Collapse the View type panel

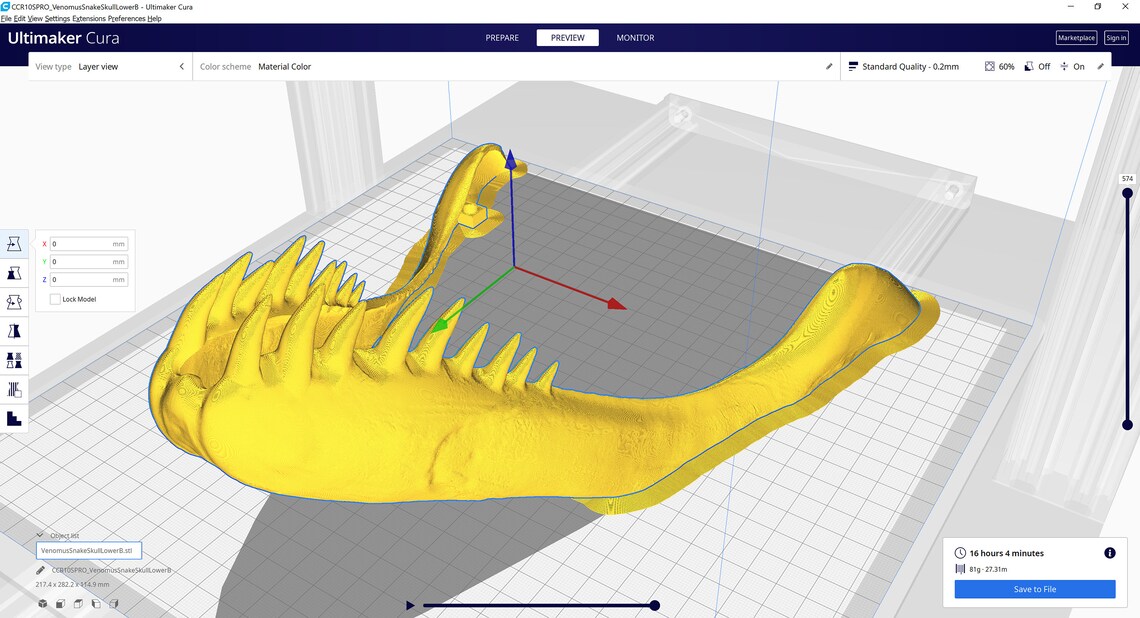(x=181, y=66)
